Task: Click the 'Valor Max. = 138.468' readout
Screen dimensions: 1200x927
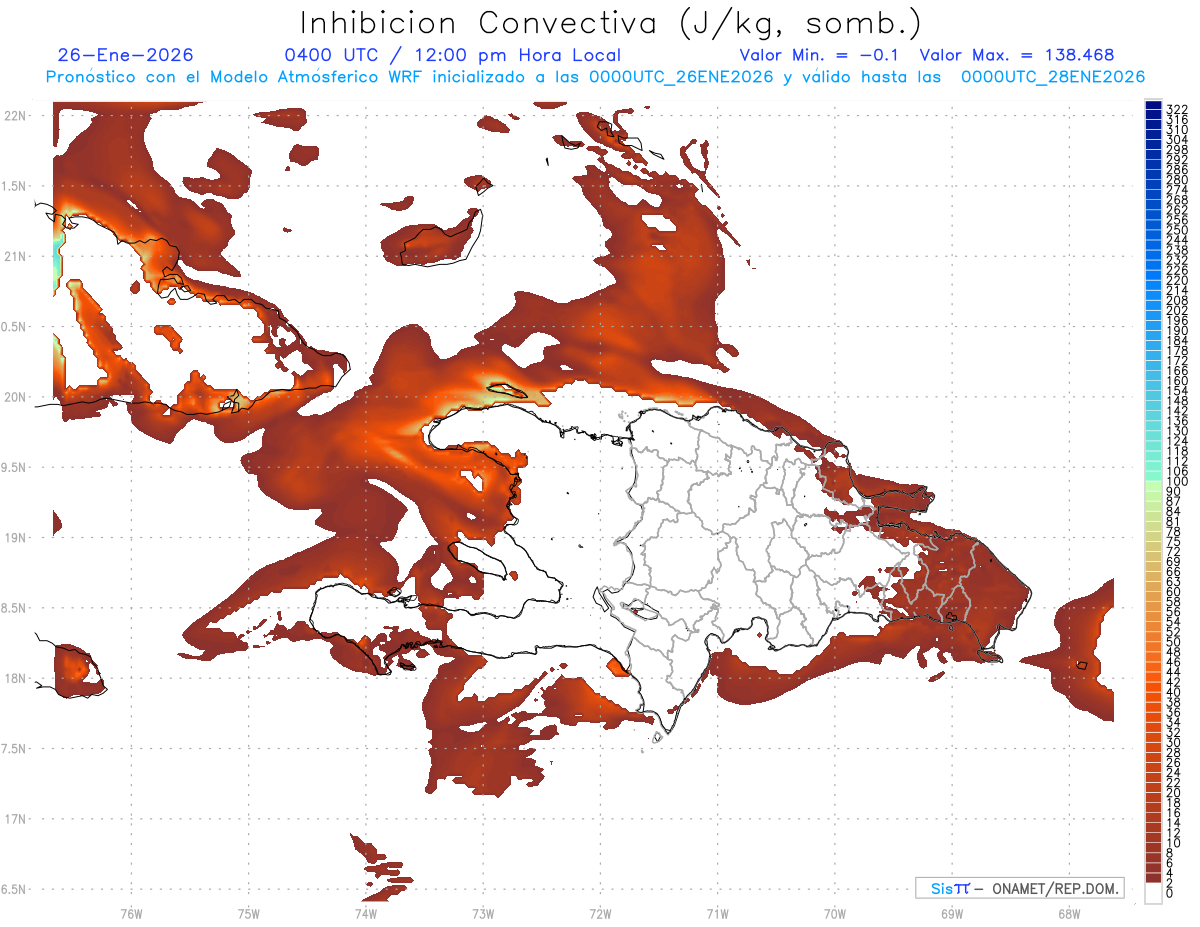Action: (1016, 55)
